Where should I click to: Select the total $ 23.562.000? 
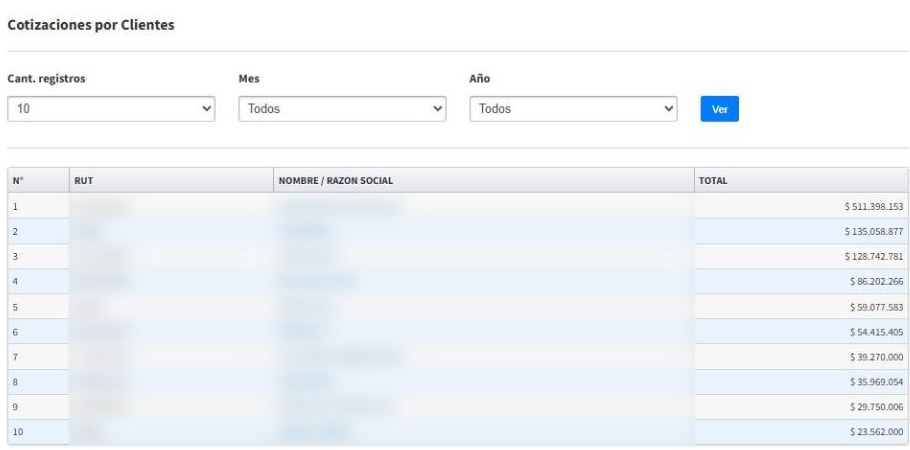(x=876, y=432)
